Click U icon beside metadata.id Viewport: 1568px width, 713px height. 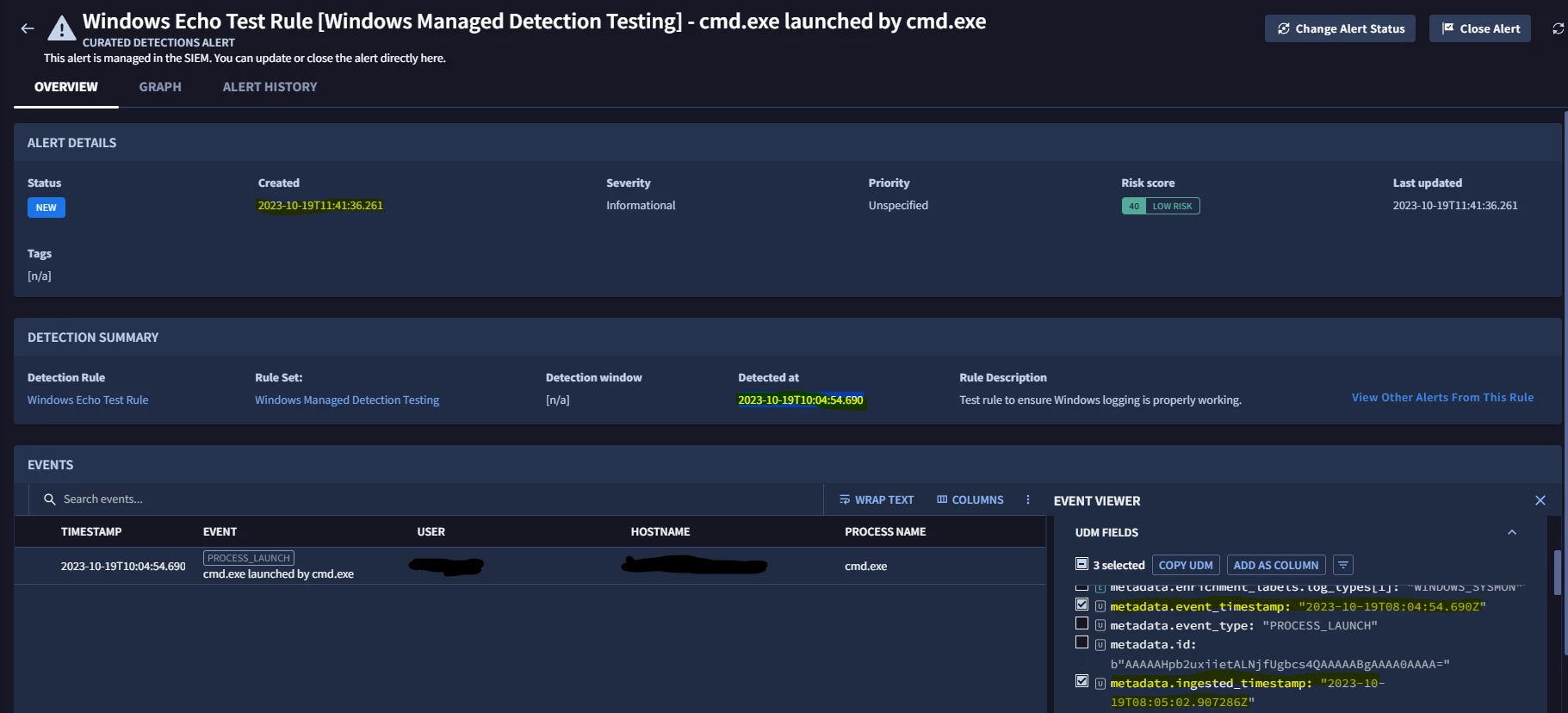1100,644
